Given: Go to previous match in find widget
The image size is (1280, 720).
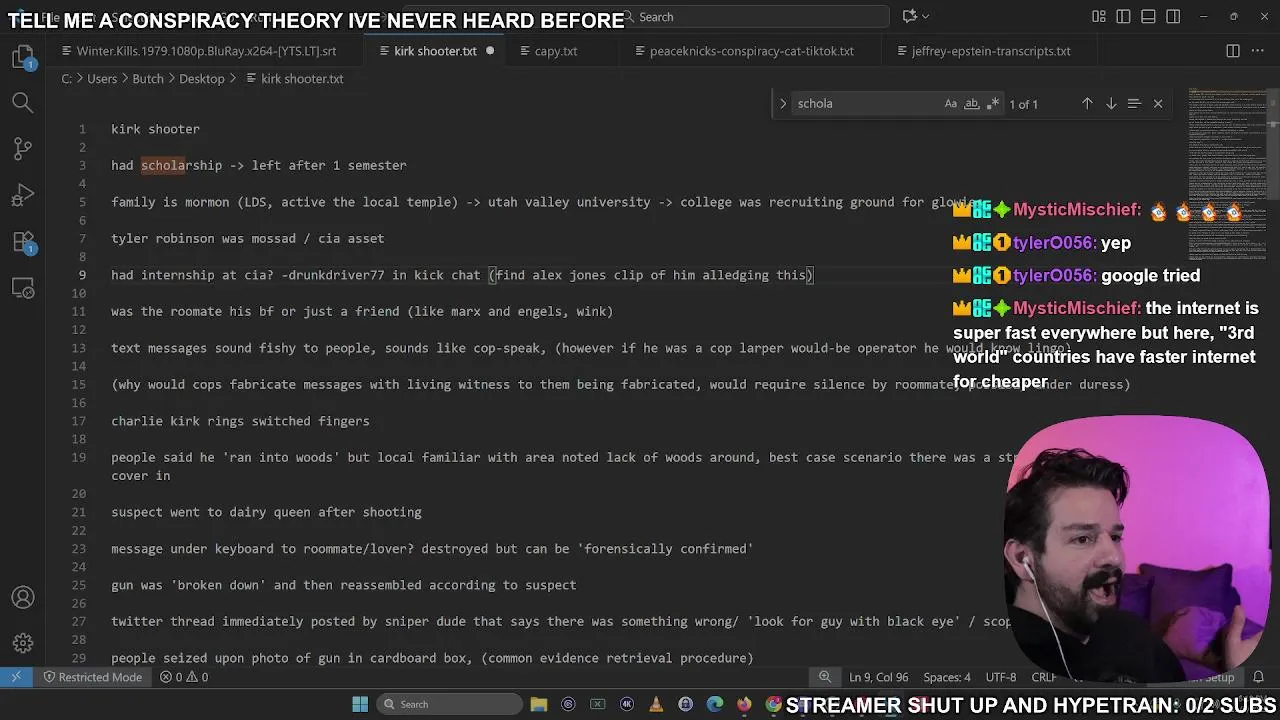Looking at the screenshot, I should click(1087, 103).
